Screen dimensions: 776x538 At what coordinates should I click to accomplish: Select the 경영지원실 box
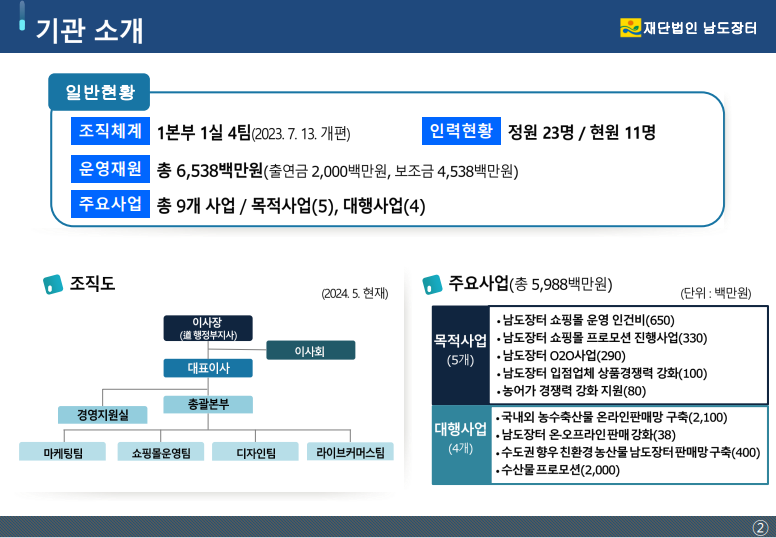point(102,415)
